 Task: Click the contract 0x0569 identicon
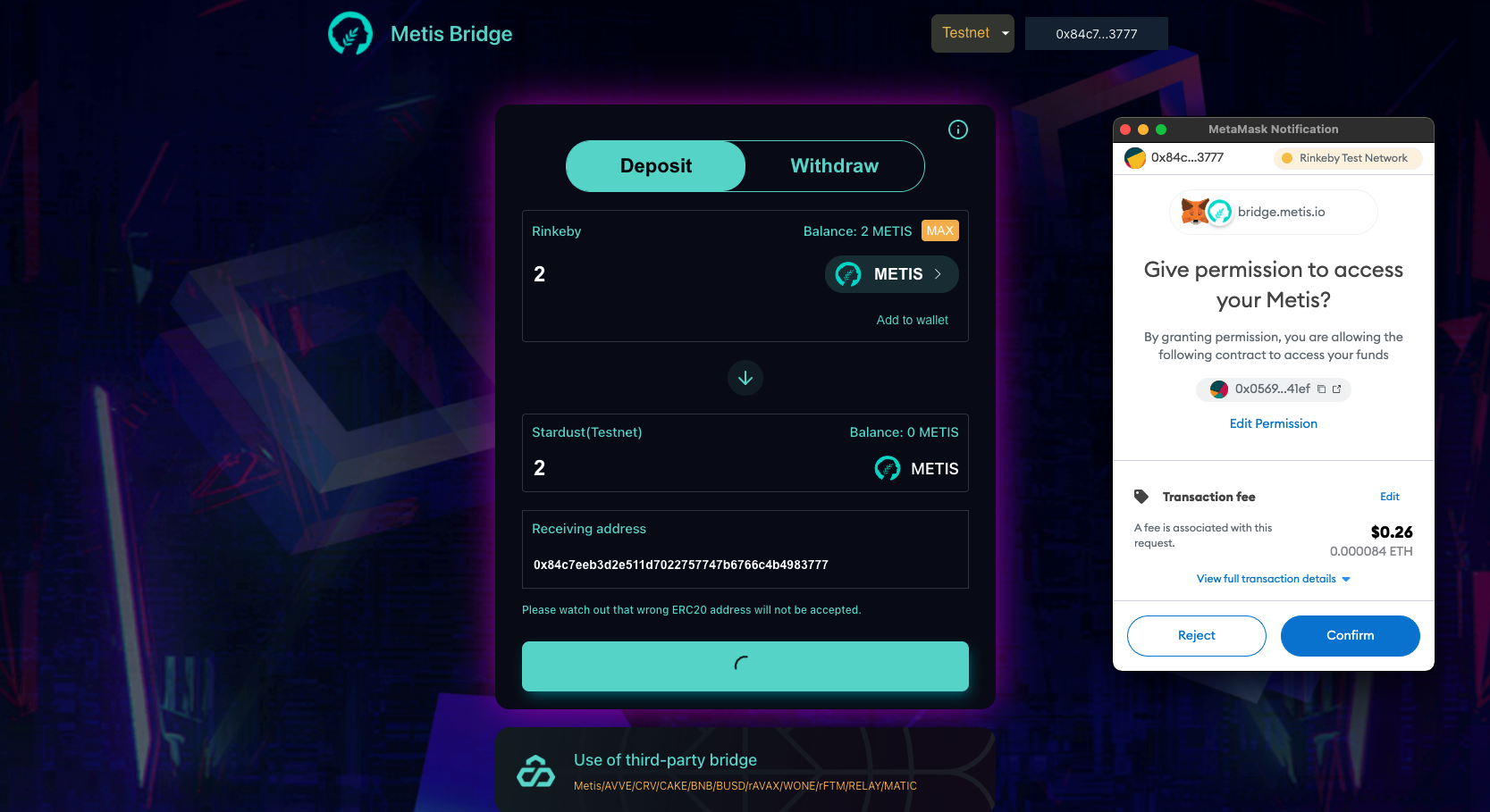click(x=1219, y=389)
